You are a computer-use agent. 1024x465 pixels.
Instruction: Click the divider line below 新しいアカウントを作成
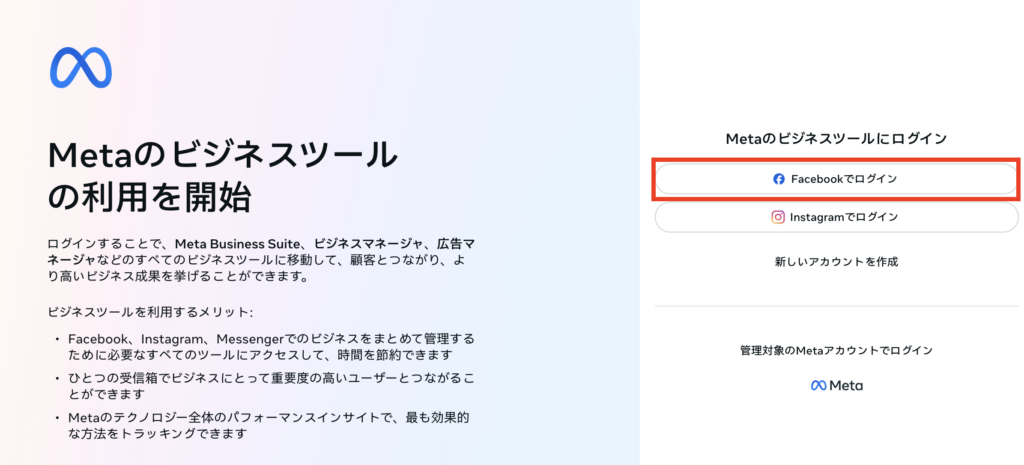[x=836, y=306]
